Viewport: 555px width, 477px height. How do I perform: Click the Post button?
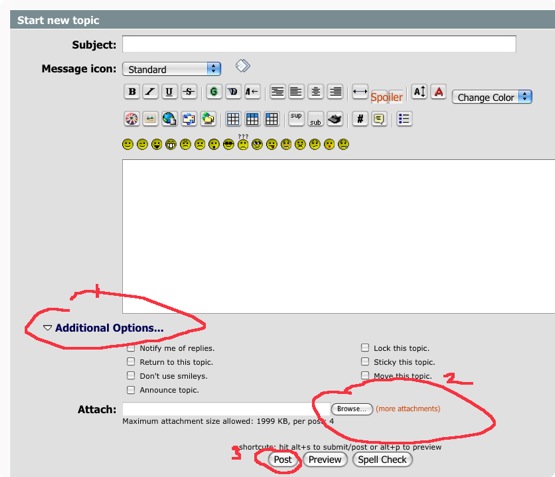[x=282, y=460]
